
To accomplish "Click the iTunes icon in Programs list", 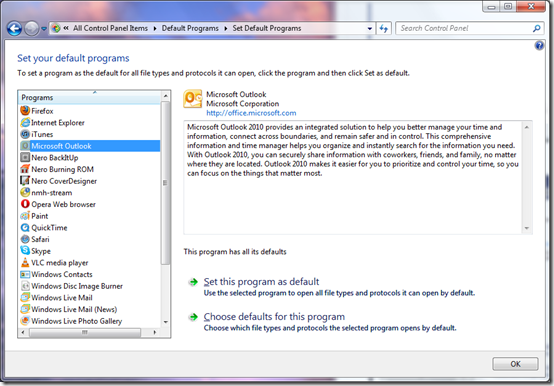I will 25,134.
